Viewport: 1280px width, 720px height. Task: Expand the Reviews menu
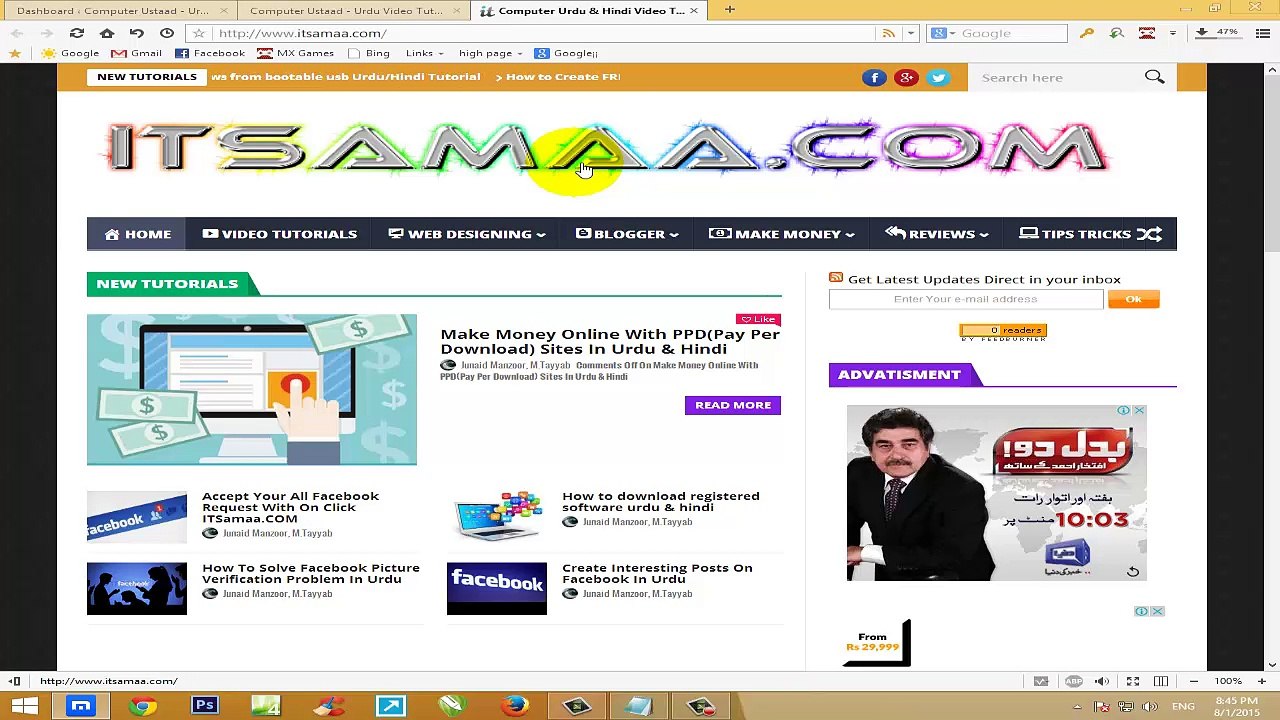(937, 234)
